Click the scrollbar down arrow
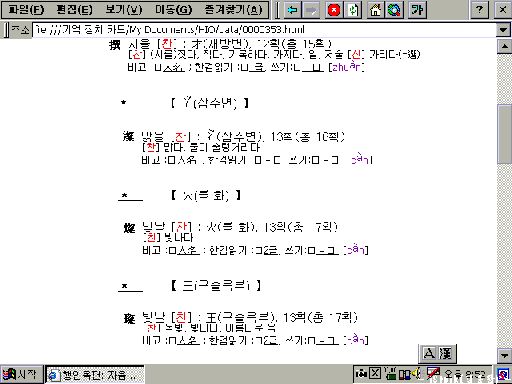This screenshot has height=384, width=512. point(504,356)
